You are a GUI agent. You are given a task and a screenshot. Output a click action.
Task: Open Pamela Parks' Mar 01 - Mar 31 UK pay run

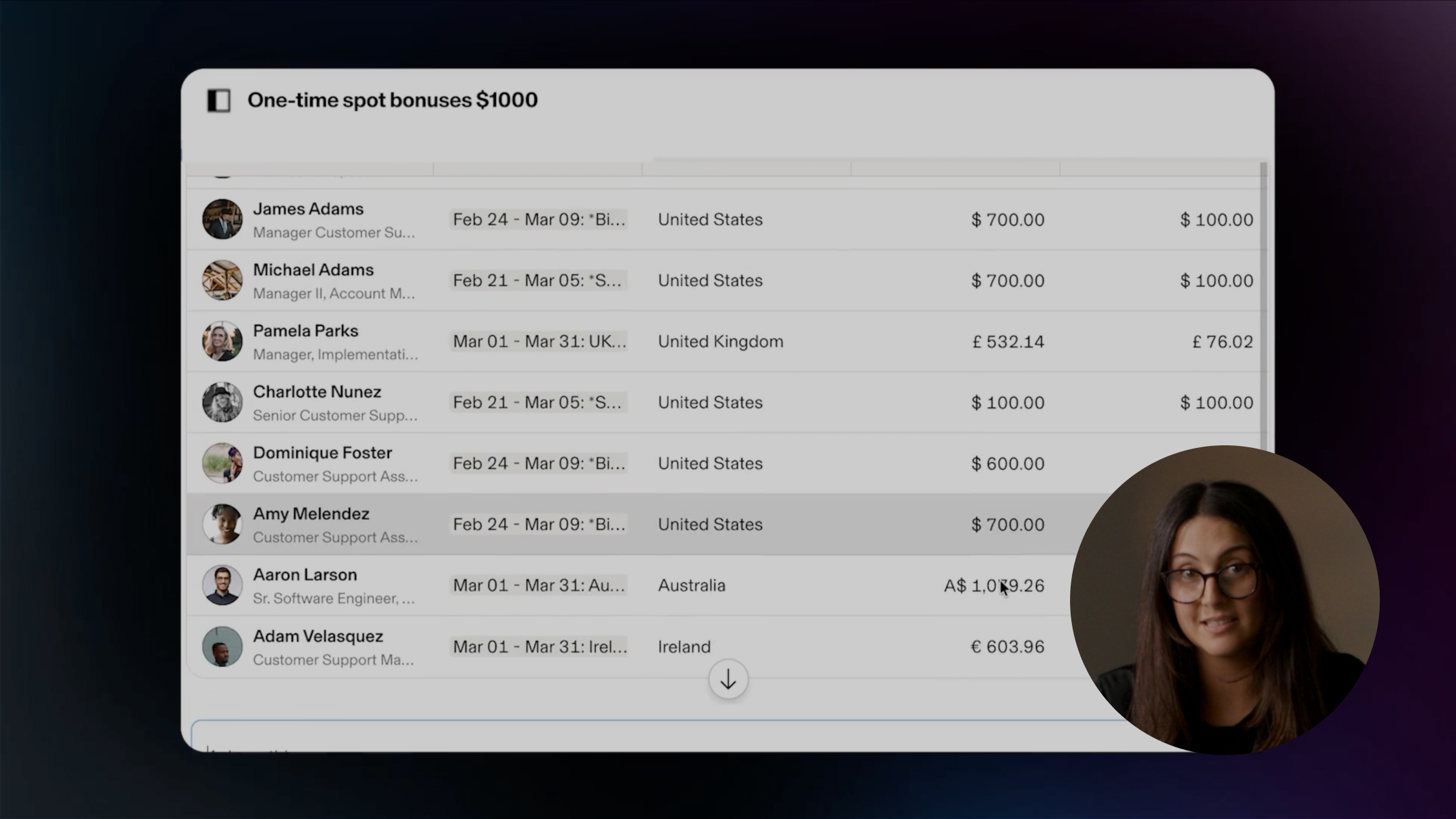[538, 341]
